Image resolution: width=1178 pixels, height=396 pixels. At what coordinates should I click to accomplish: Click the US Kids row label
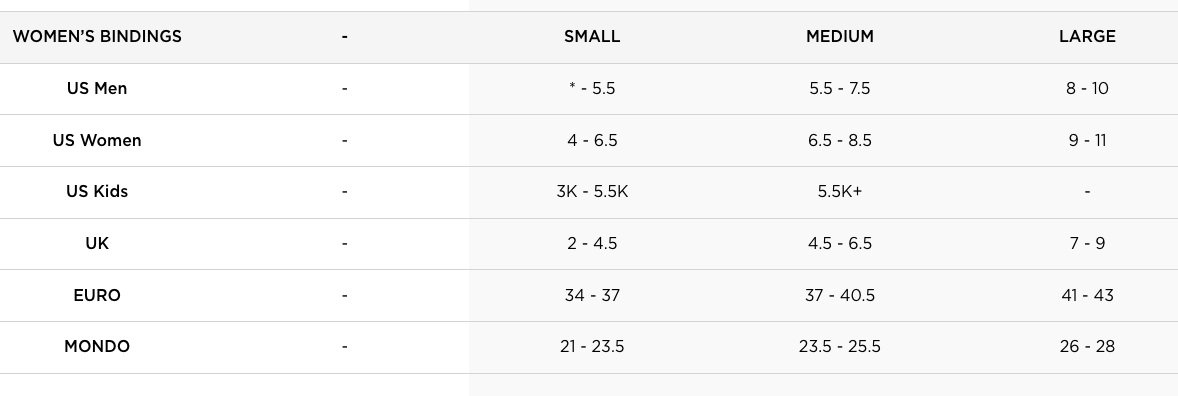tap(97, 191)
